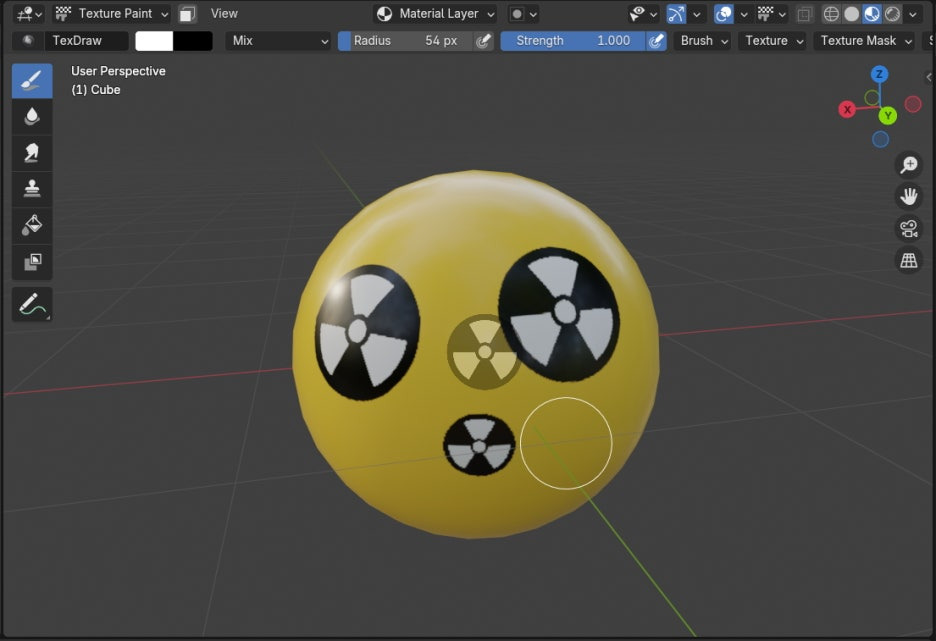Click the negative X axis gizmo circle
Screen dimensions: 936x641
[x=913, y=104]
